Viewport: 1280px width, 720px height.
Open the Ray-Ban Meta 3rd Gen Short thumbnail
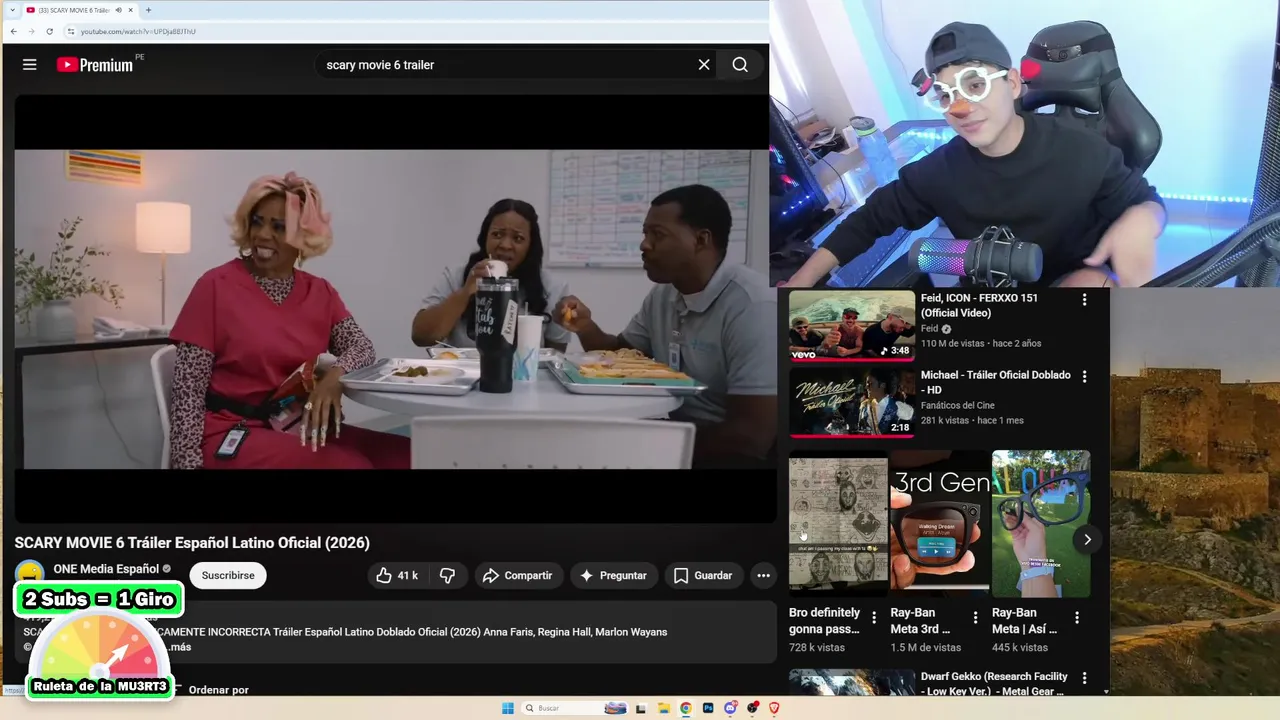coord(940,524)
